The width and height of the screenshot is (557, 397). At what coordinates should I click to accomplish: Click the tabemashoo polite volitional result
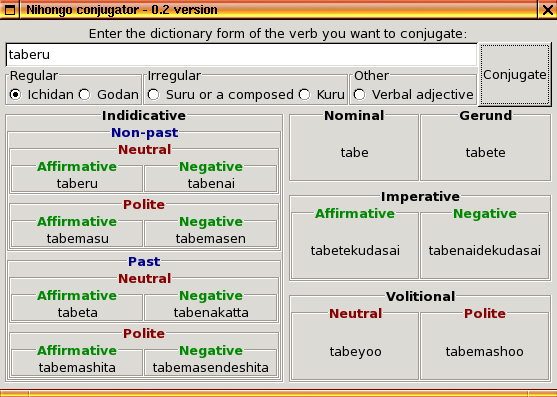point(485,352)
